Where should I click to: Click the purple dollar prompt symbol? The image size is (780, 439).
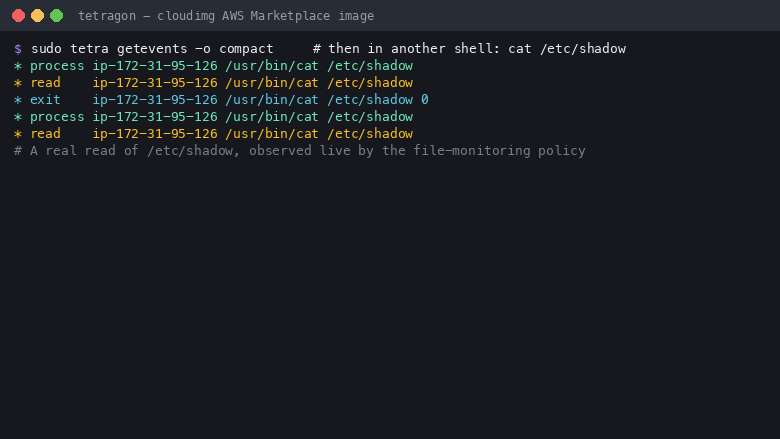[x=18, y=49]
